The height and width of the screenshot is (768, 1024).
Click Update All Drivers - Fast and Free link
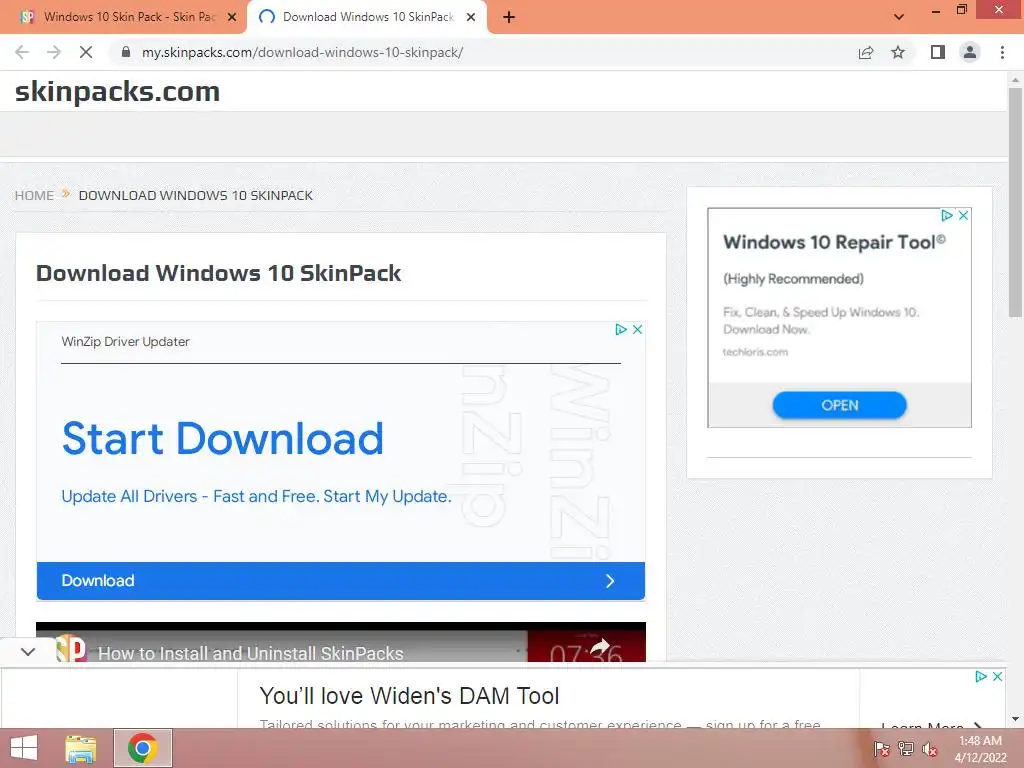[x=256, y=496]
